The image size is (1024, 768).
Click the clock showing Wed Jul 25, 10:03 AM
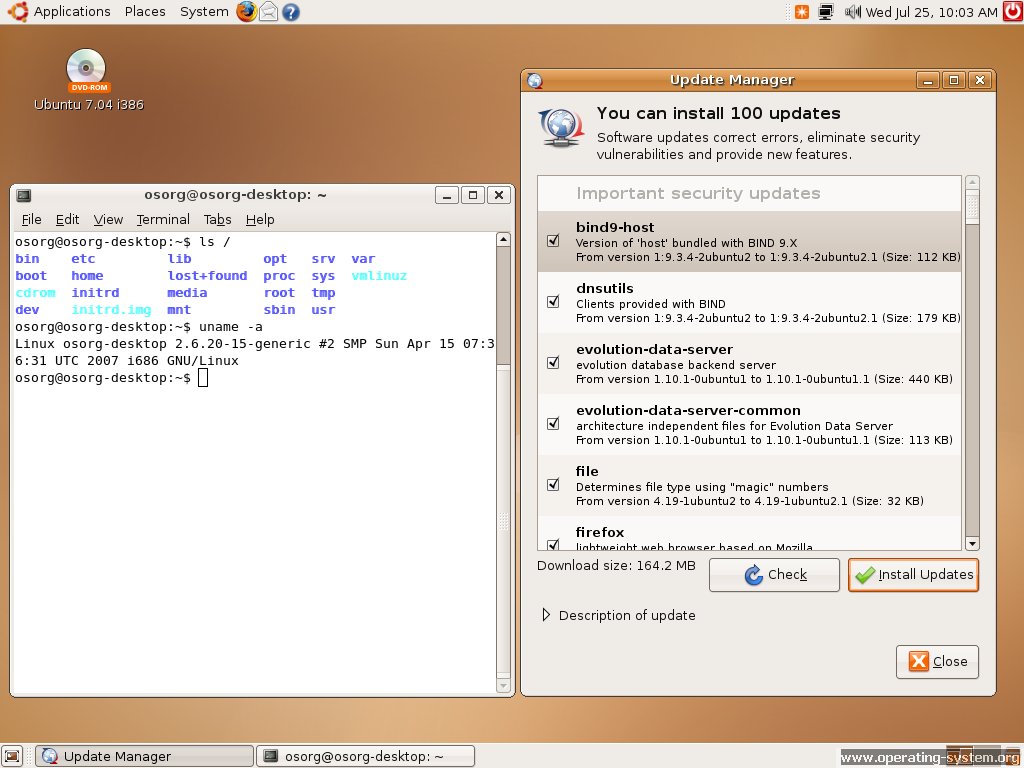tap(931, 12)
